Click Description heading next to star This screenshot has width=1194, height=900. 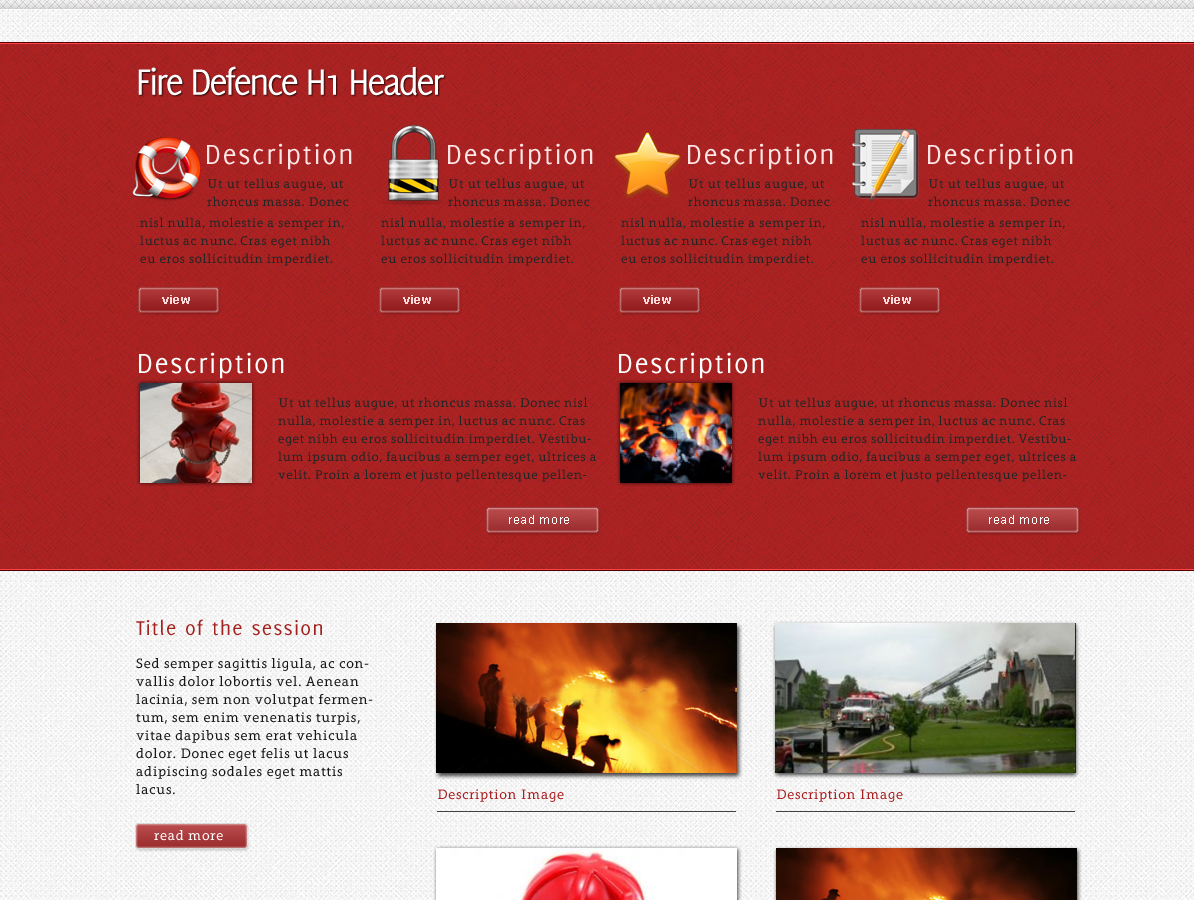click(760, 155)
